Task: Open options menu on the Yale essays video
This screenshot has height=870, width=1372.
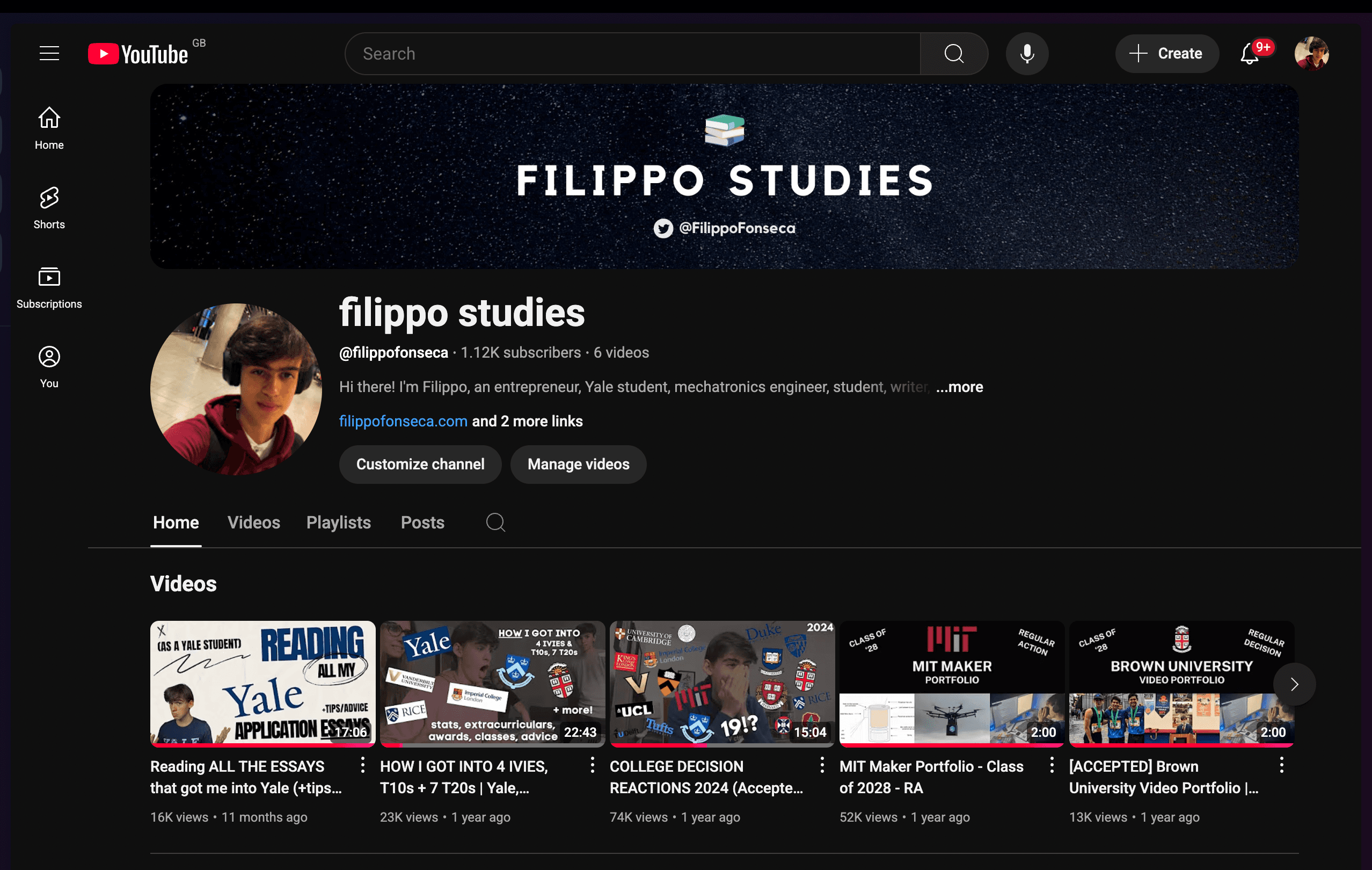Action: [x=363, y=766]
